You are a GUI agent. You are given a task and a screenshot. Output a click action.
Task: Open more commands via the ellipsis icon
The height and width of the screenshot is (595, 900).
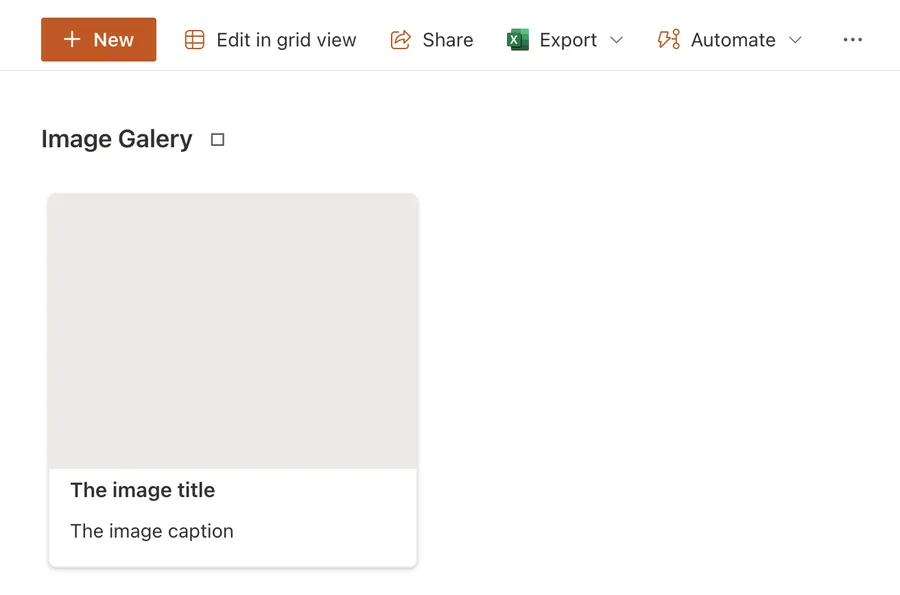[853, 39]
